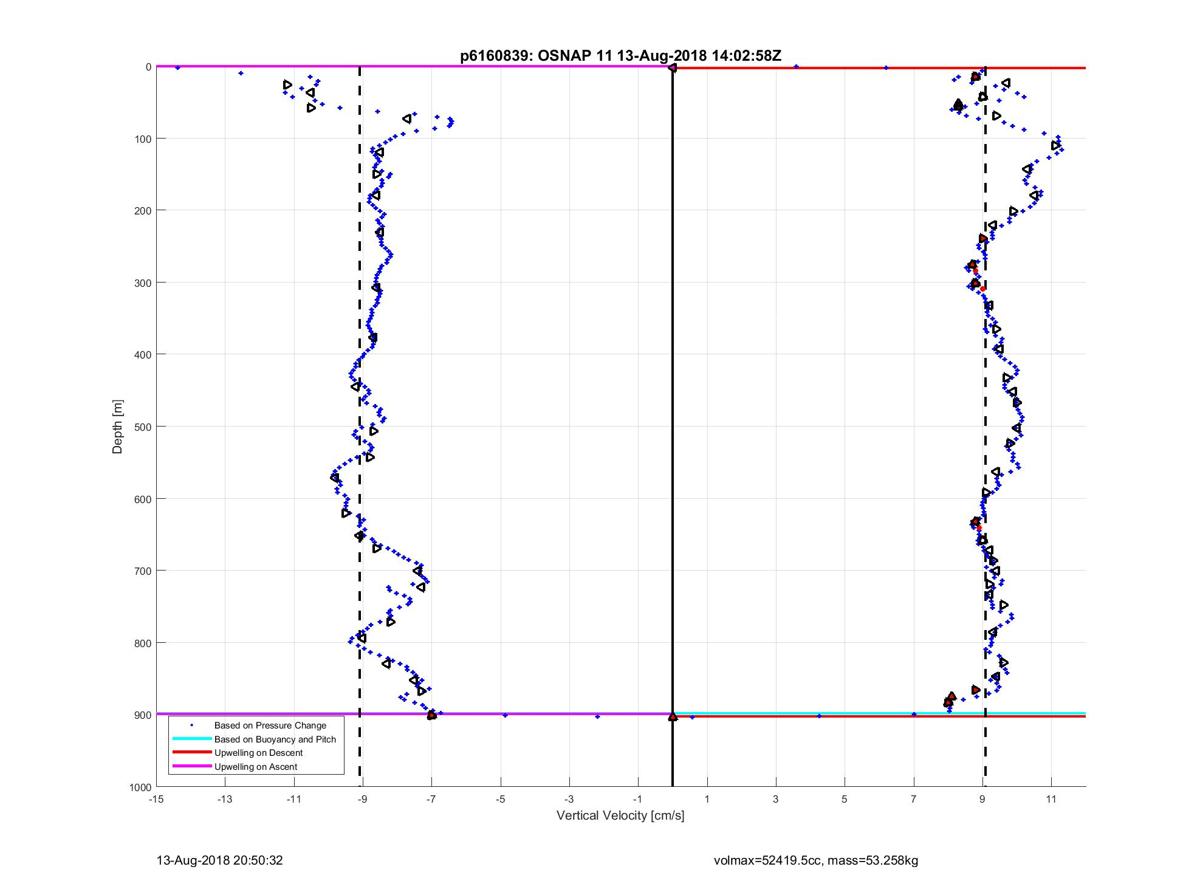The height and width of the screenshot is (885, 1200).
Task: Click velocity axis tick label '-5'
Action: coord(501,799)
